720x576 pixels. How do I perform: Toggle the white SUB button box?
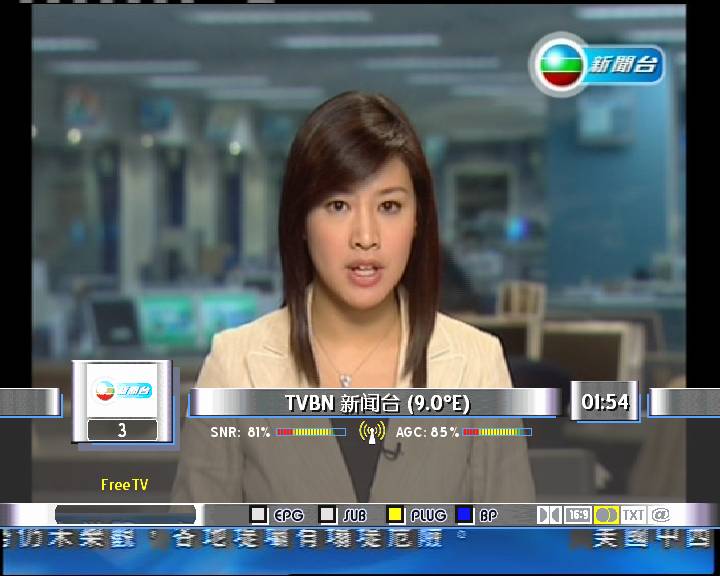pos(327,515)
